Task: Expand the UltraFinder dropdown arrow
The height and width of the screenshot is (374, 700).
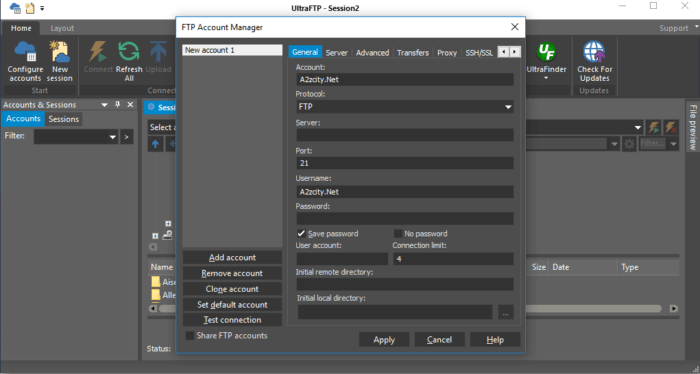Action: click(x=546, y=79)
